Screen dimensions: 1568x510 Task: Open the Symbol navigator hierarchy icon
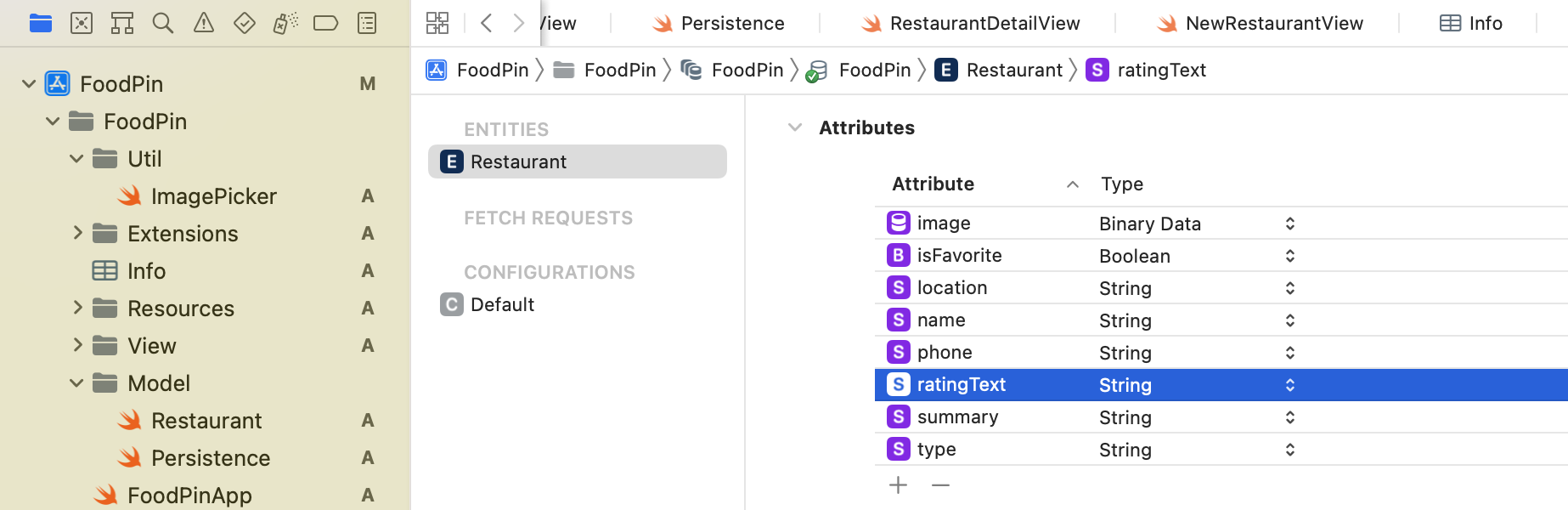point(122,23)
